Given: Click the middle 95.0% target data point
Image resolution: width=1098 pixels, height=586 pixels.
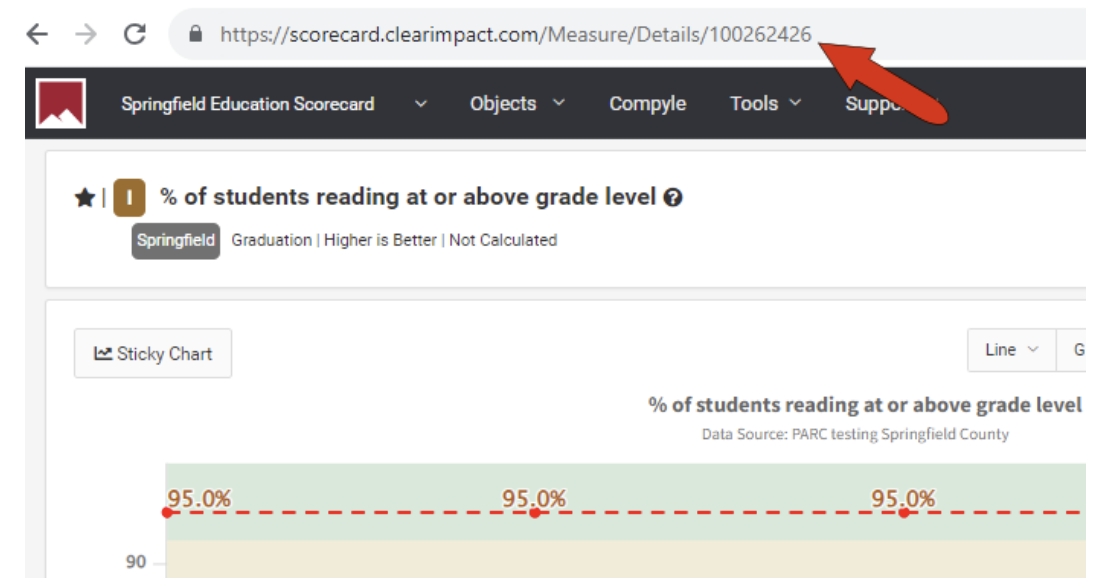Looking at the screenshot, I should [535, 513].
